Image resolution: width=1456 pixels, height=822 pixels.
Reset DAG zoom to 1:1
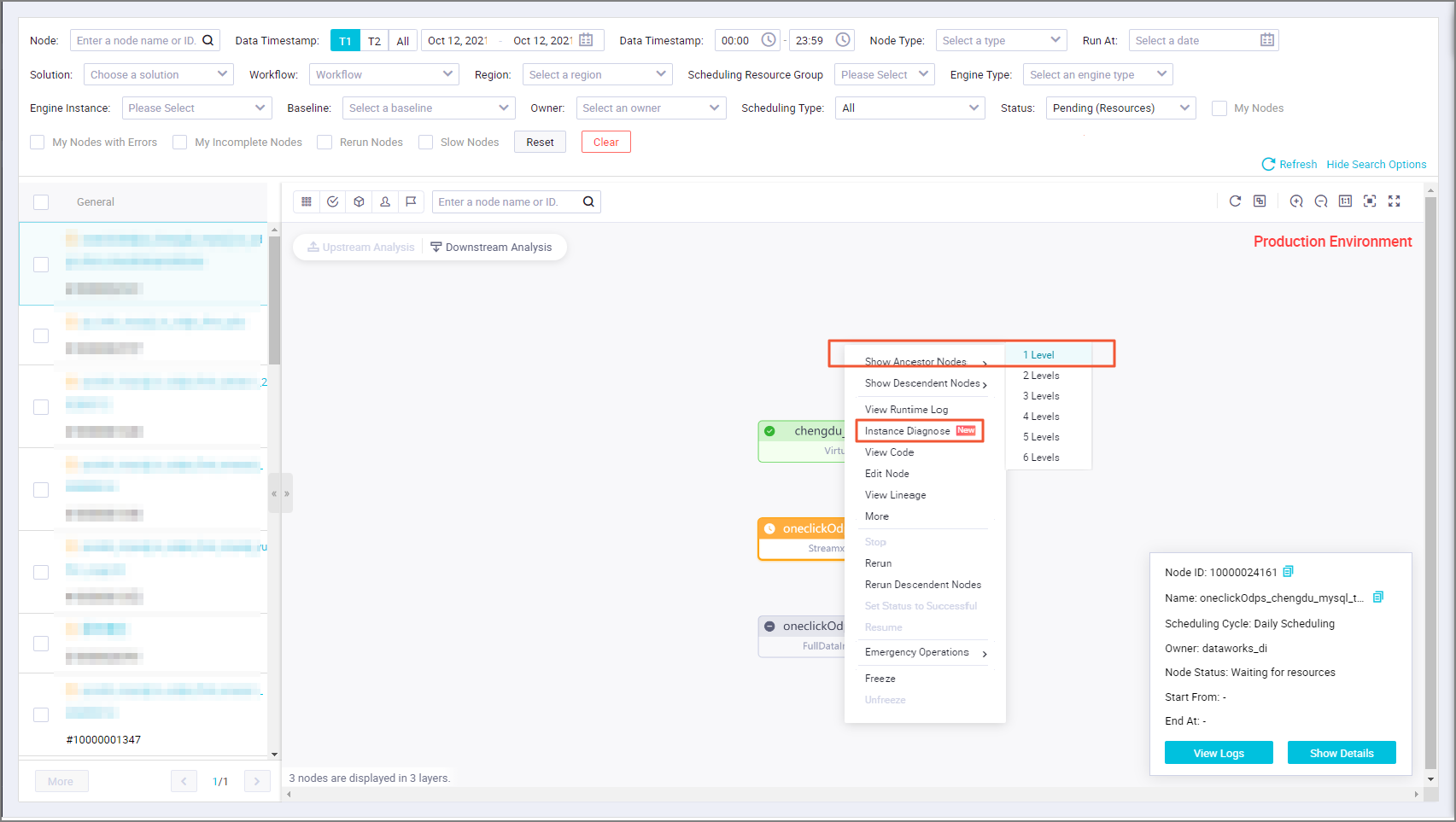coord(1345,201)
